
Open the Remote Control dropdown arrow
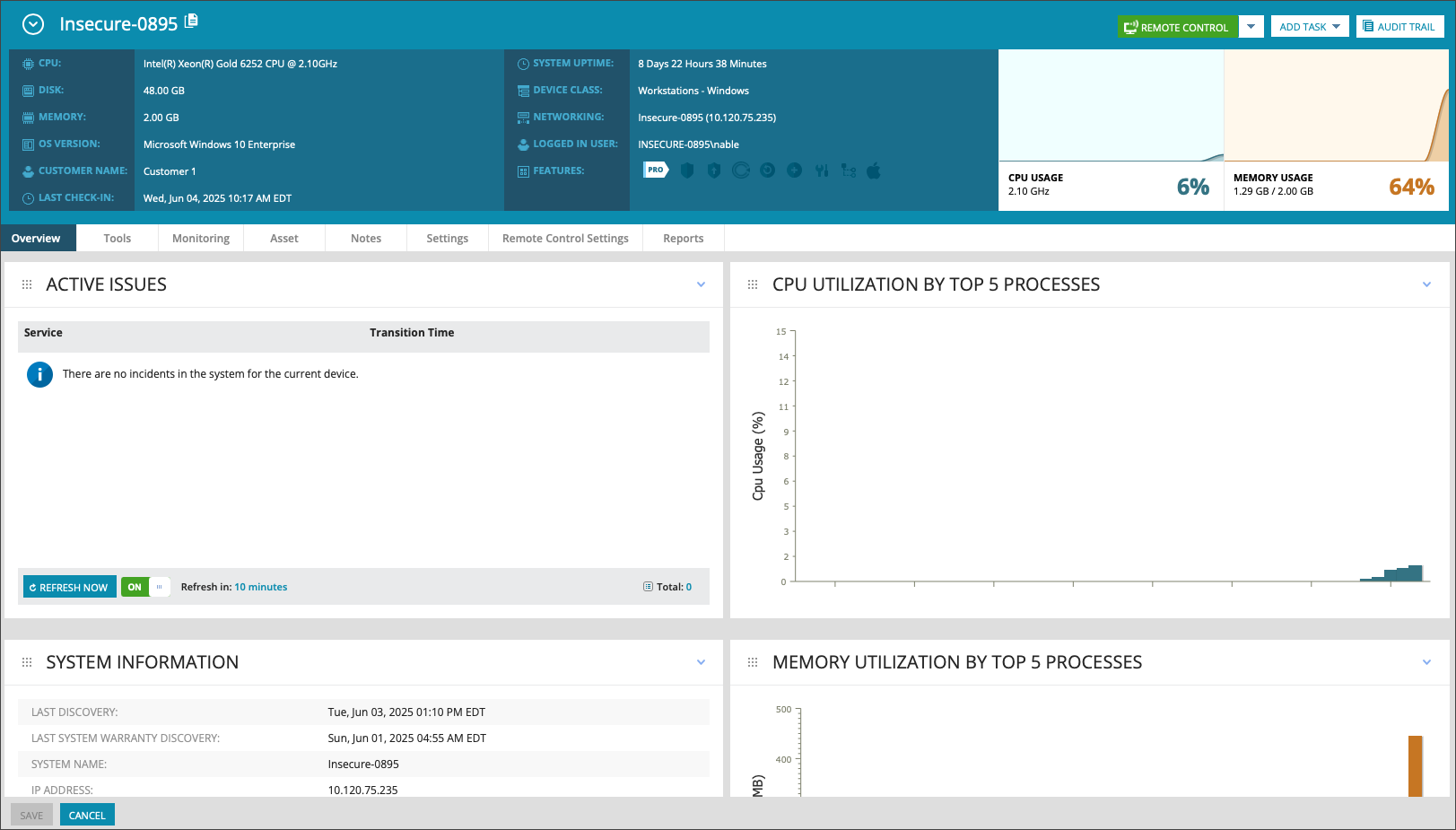(x=1251, y=27)
